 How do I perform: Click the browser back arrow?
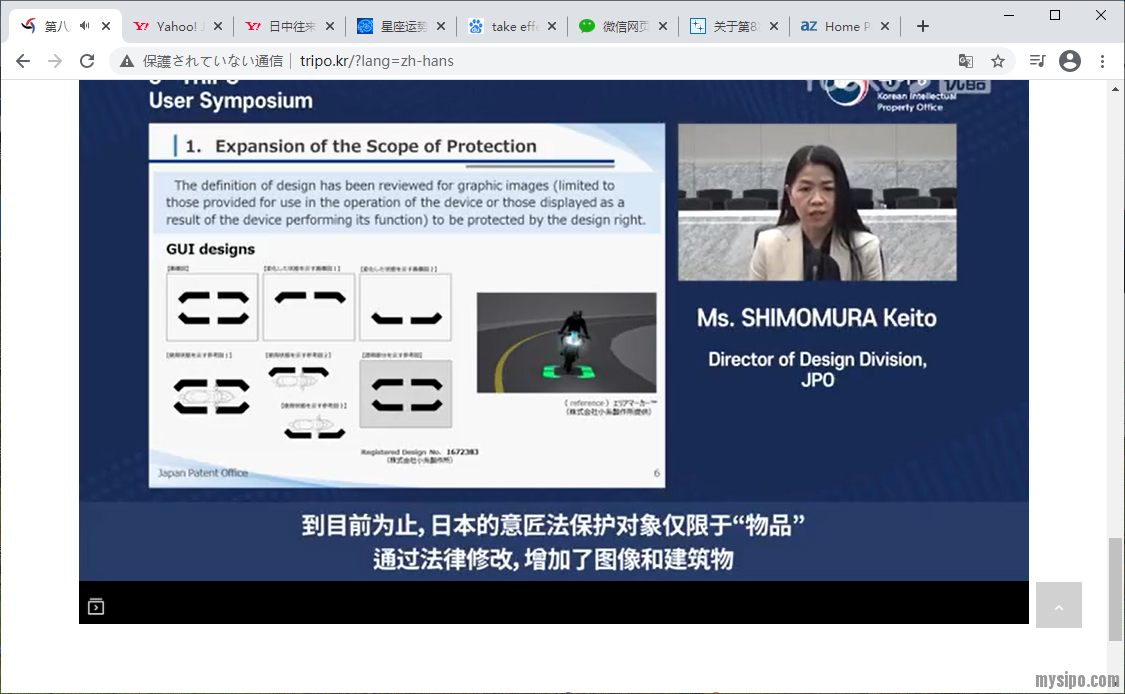(23, 61)
